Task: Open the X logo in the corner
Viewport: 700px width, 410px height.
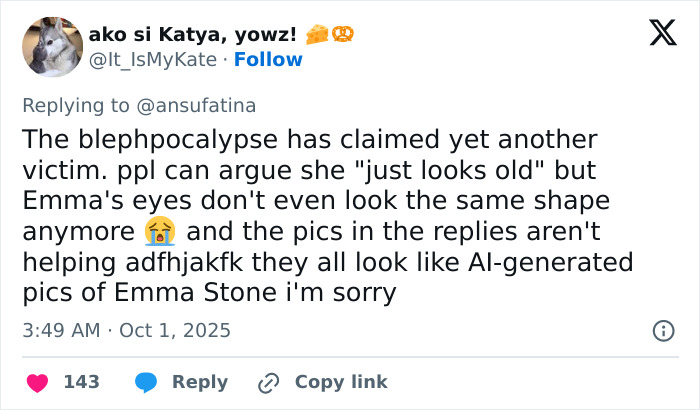Action: (x=656, y=36)
